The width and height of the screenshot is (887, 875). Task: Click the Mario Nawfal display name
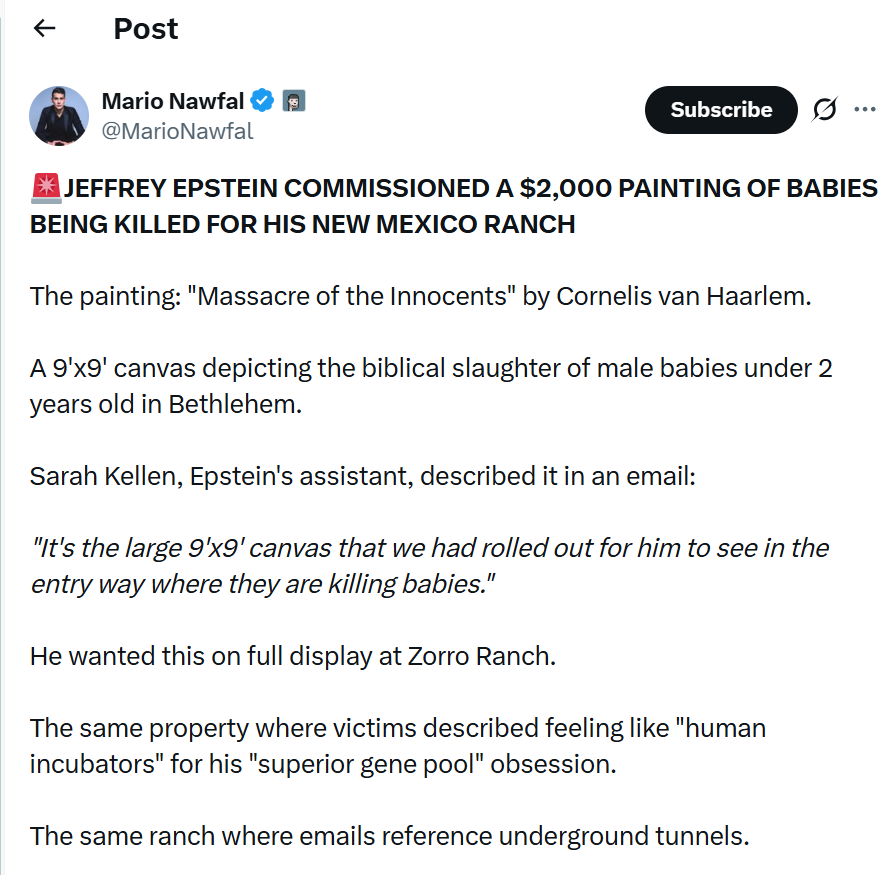pos(172,100)
